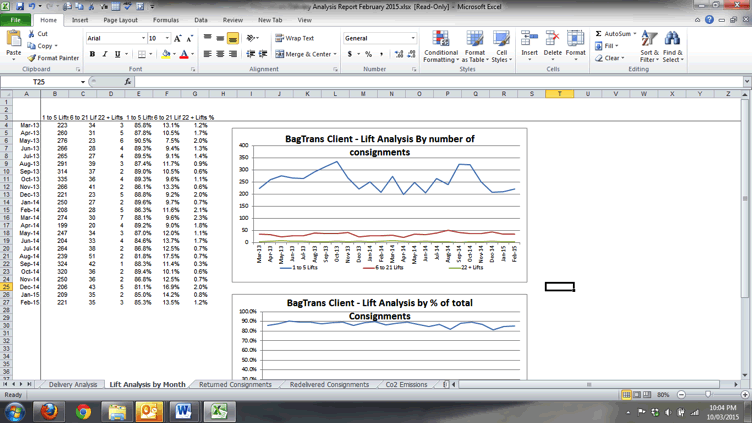Click the Format Painter brush

coord(32,58)
